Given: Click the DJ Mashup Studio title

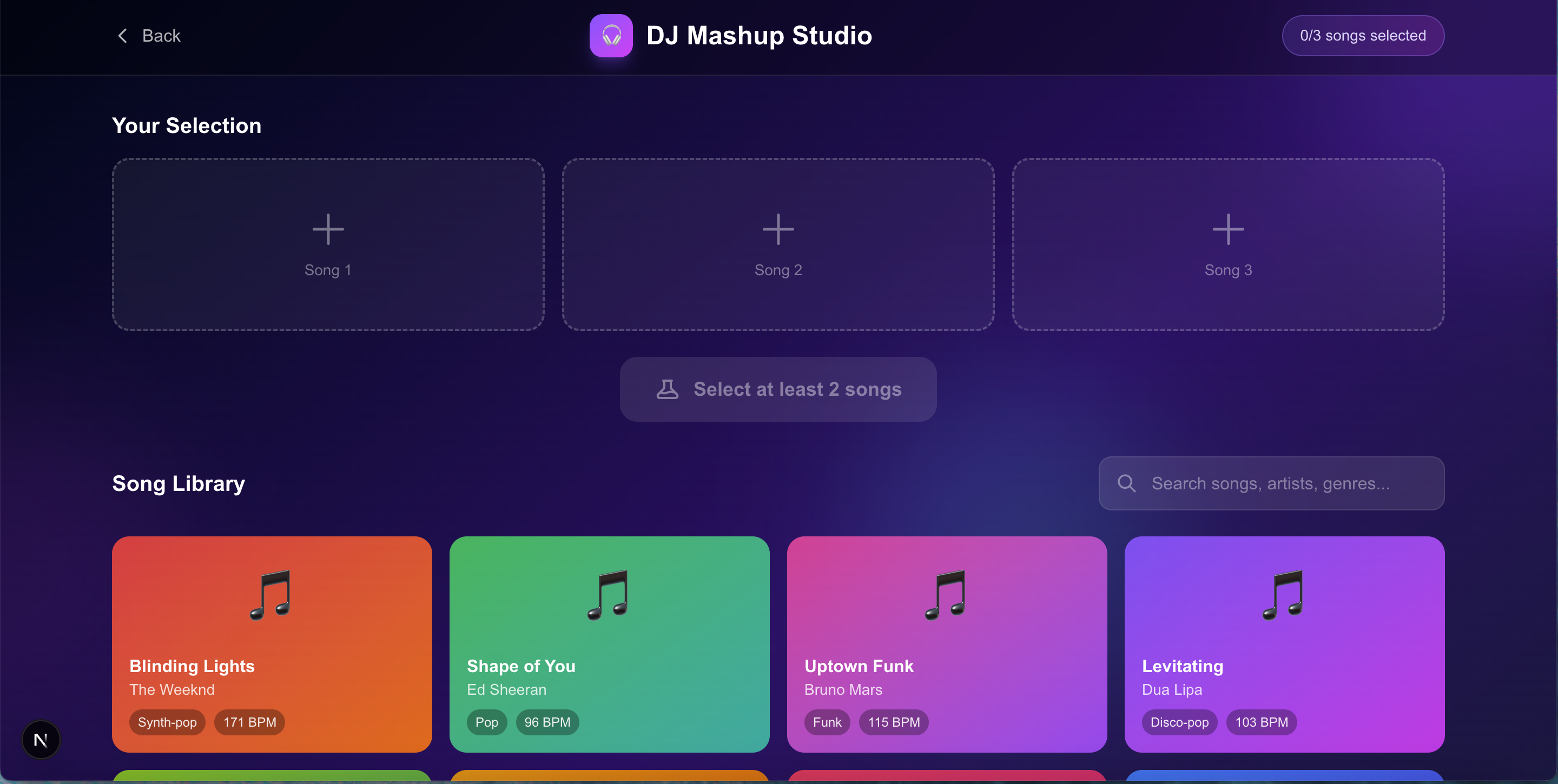Looking at the screenshot, I should coord(758,36).
